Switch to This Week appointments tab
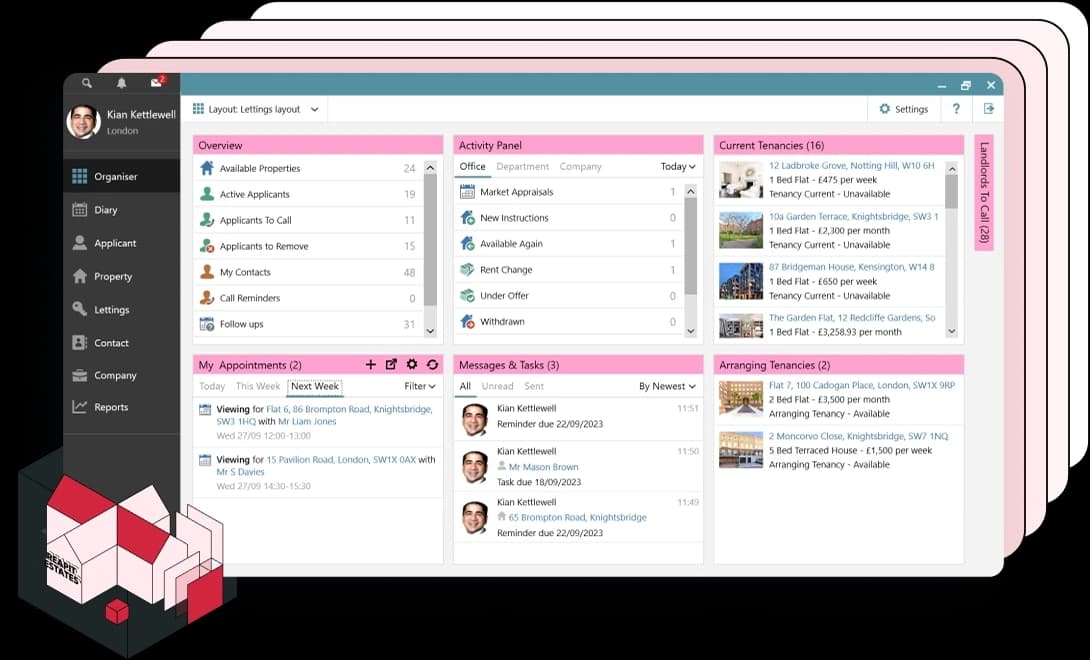 [258, 386]
